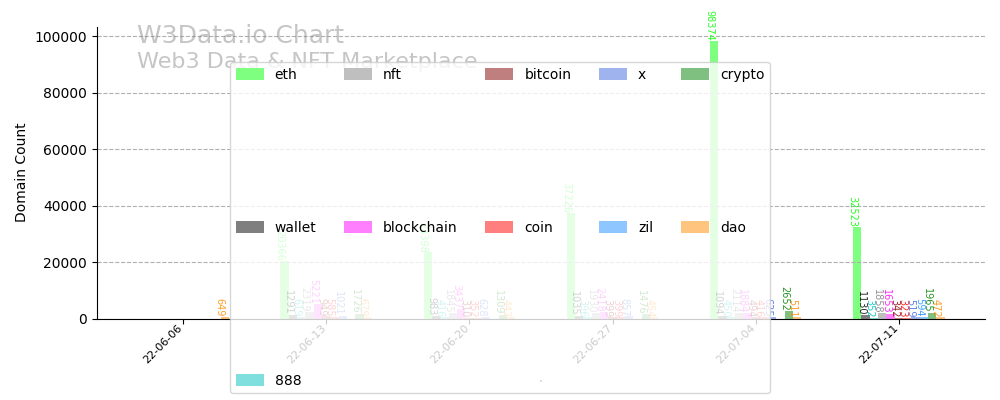The image size is (1000, 400).
Task: Click the 22-06-06 x-axis date label
Action: [x=163, y=345]
